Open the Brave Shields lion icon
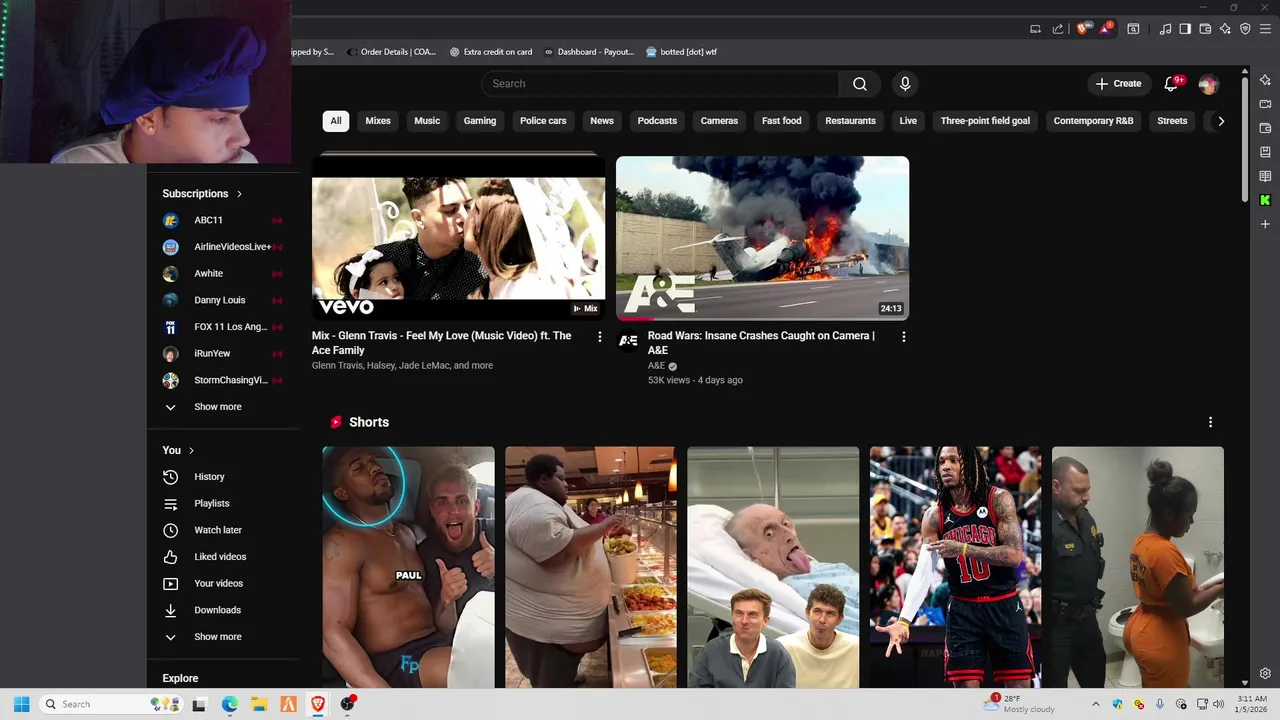 (x=1082, y=29)
